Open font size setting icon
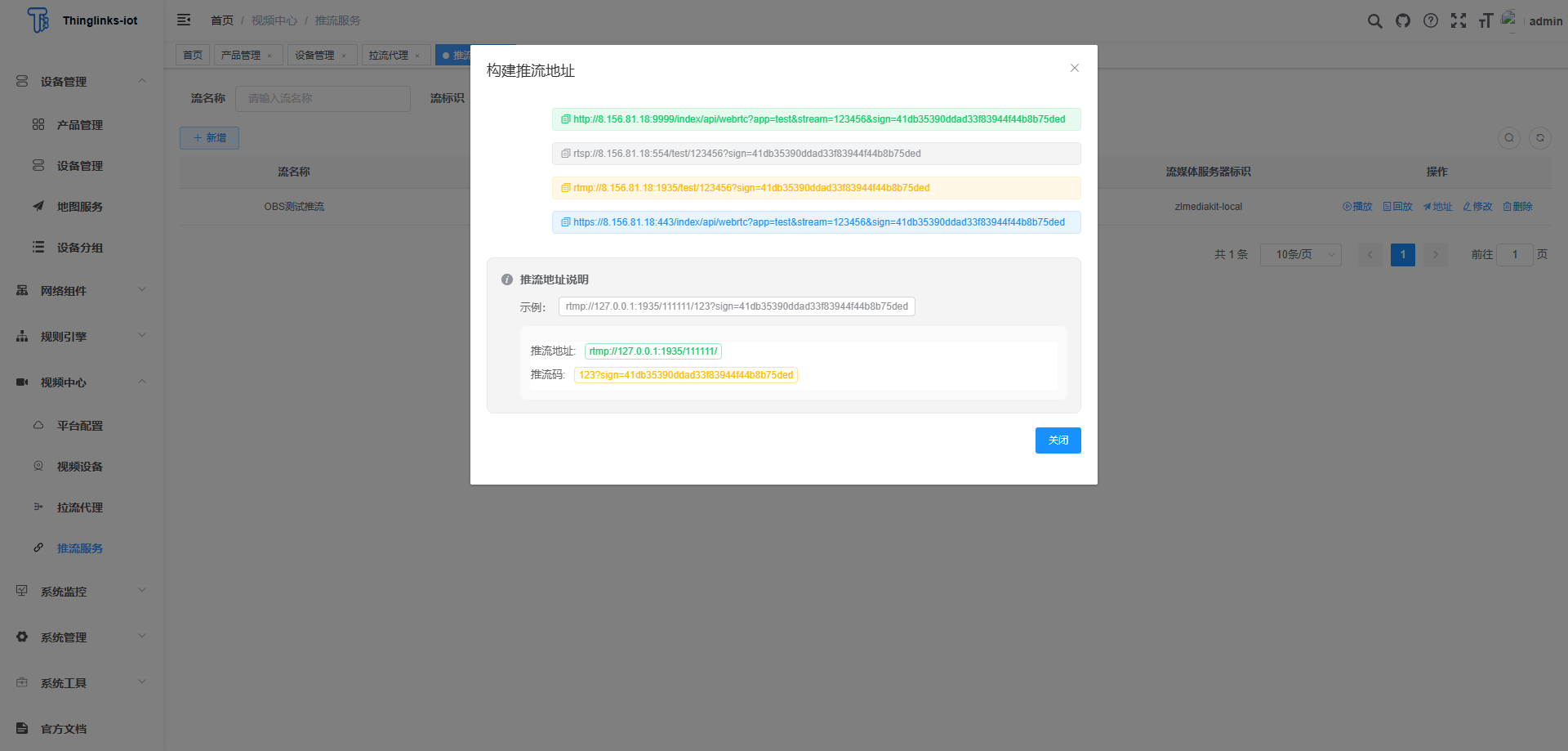Viewport: 1568px width, 751px height. click(x=1486, y=20)
